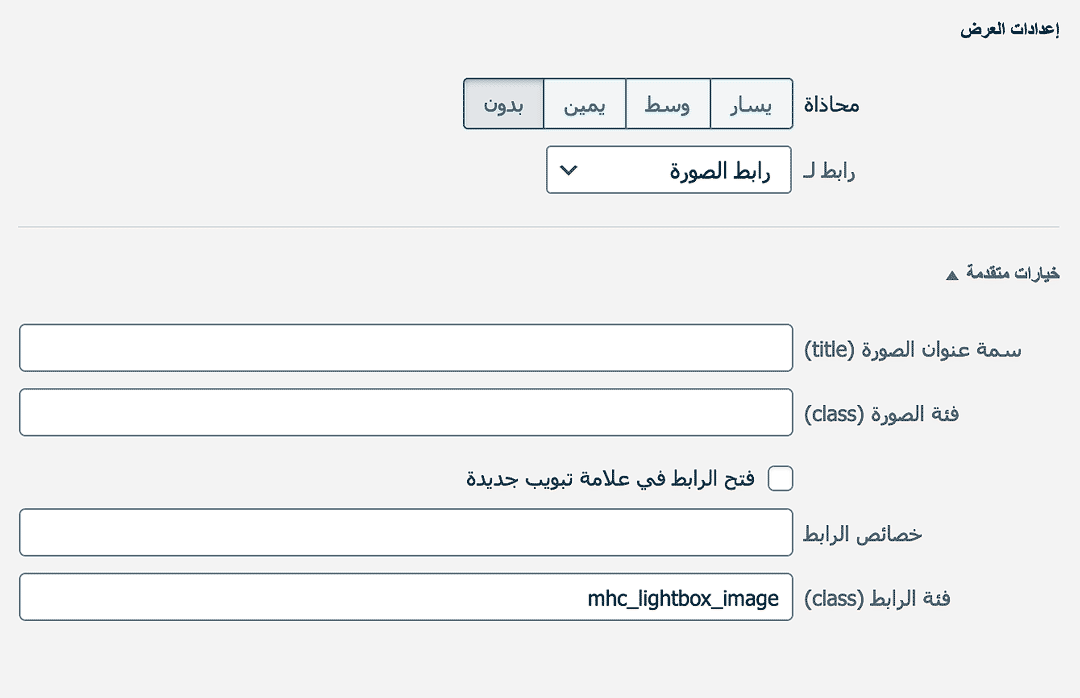Choose وسط (center) alignment option

click(667, 105)
